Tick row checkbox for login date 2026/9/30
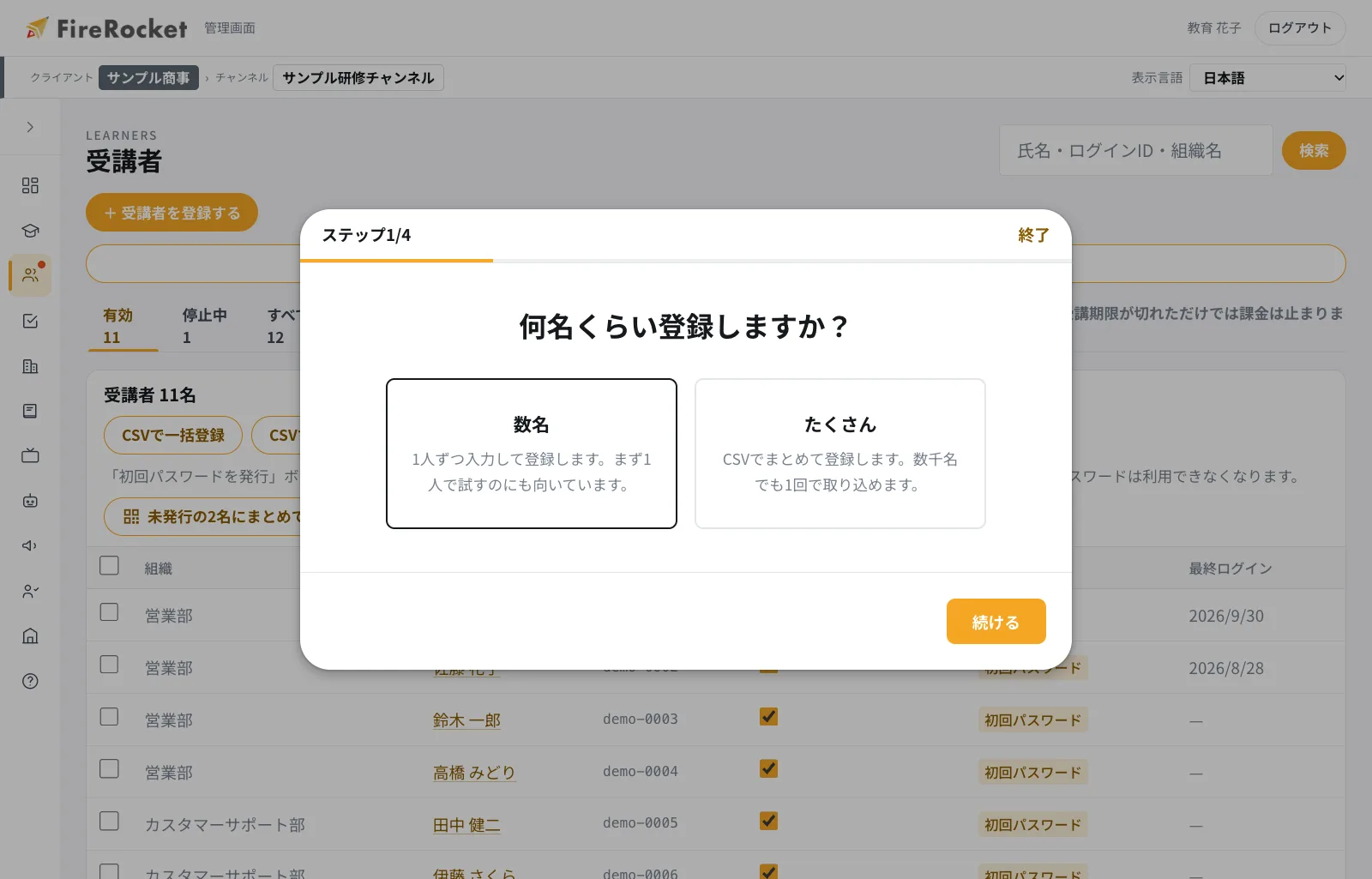Viewport: 1372px width, 879px height. pyautogui.click(x=109, y=611)
